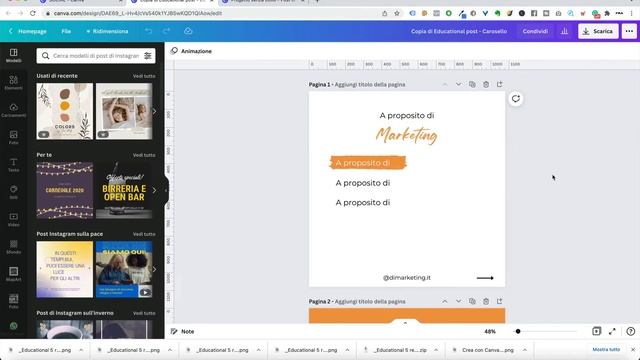The height and width of the screenshot is (360, 640).
Task: Click the browser address bar
Action: coord(212,13)
